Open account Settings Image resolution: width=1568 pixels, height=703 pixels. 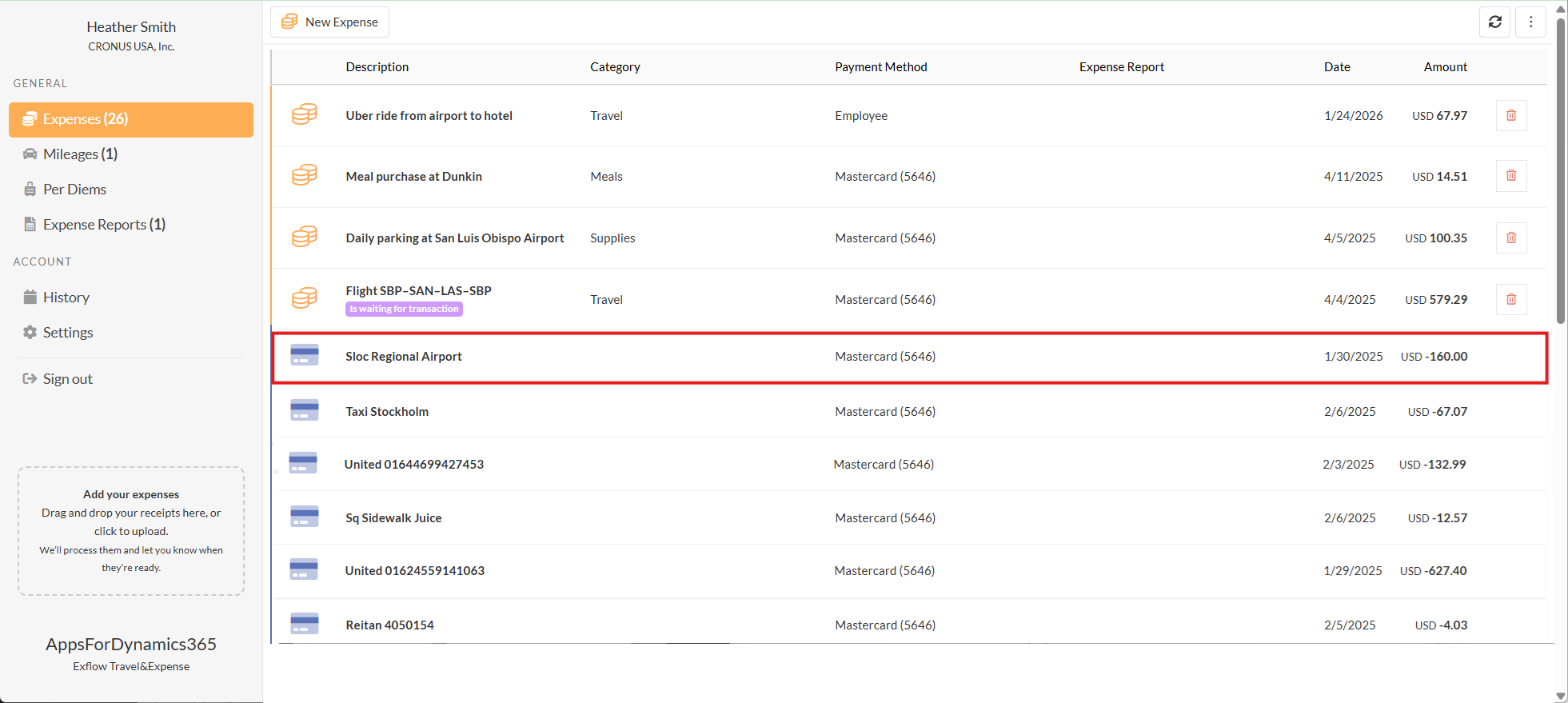(x=68, y=333)
